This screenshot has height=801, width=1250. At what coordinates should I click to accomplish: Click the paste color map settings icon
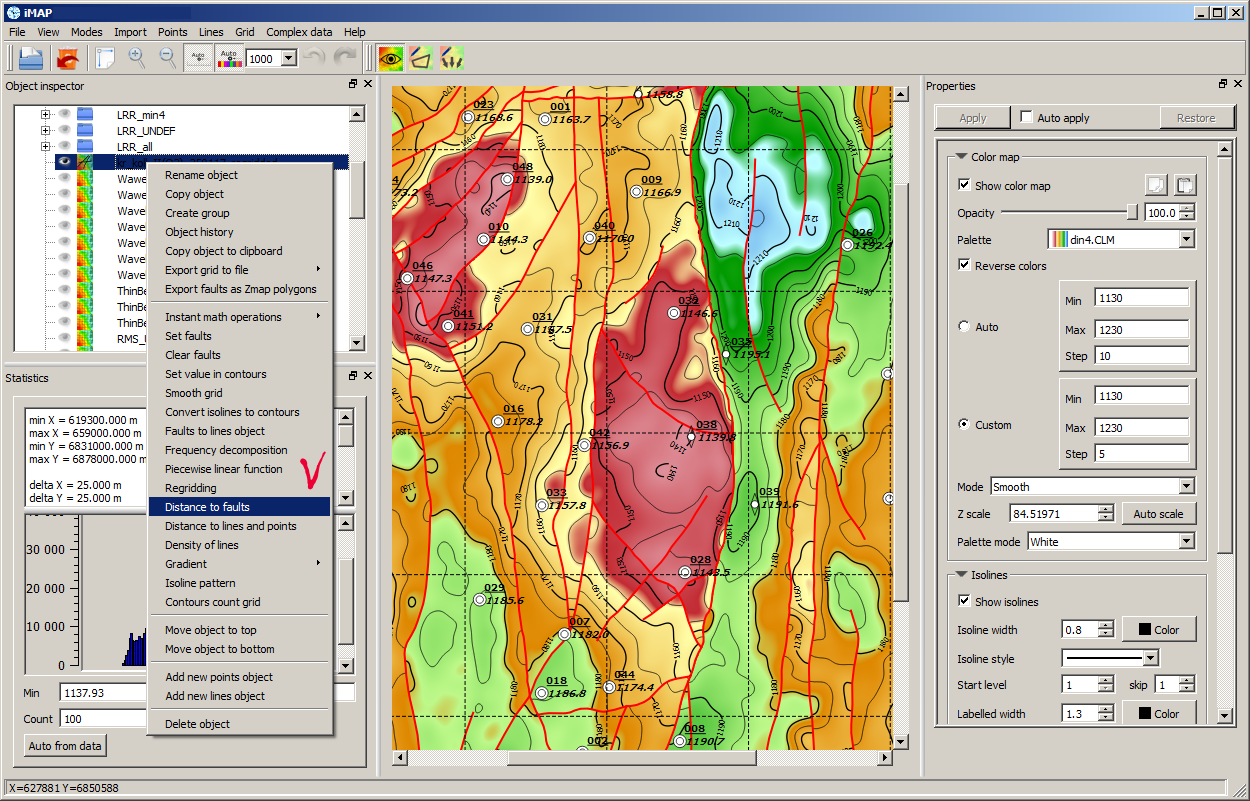[x=1183, y=185]
